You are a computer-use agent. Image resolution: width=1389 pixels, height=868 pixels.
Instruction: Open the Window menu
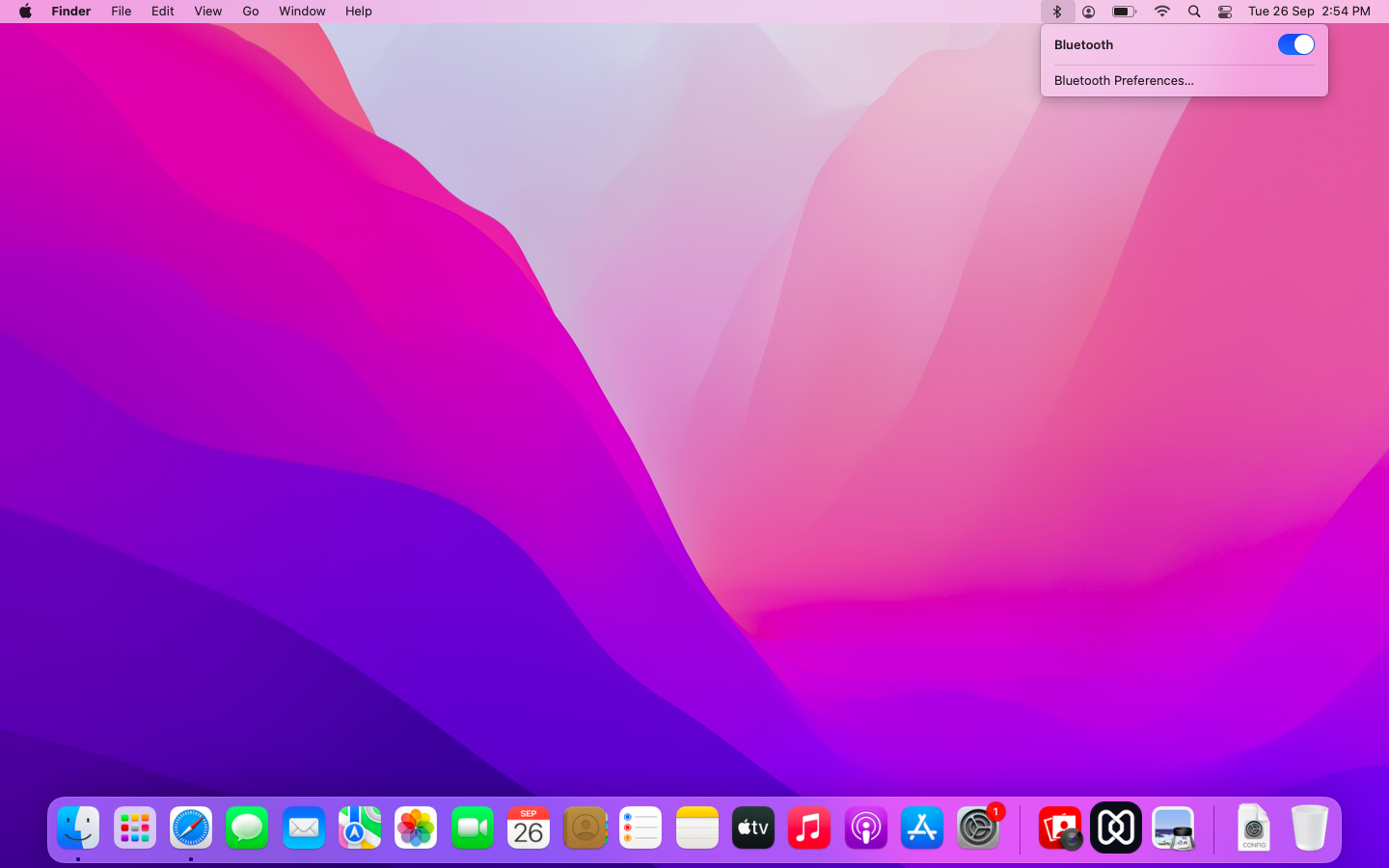click(x=302, y=12)
